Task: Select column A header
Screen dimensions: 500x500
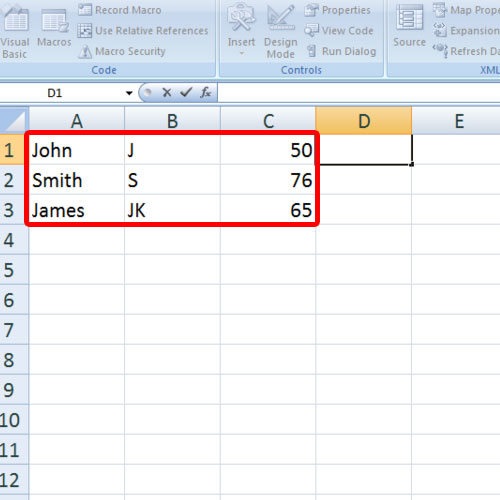Action: point(77,120)
